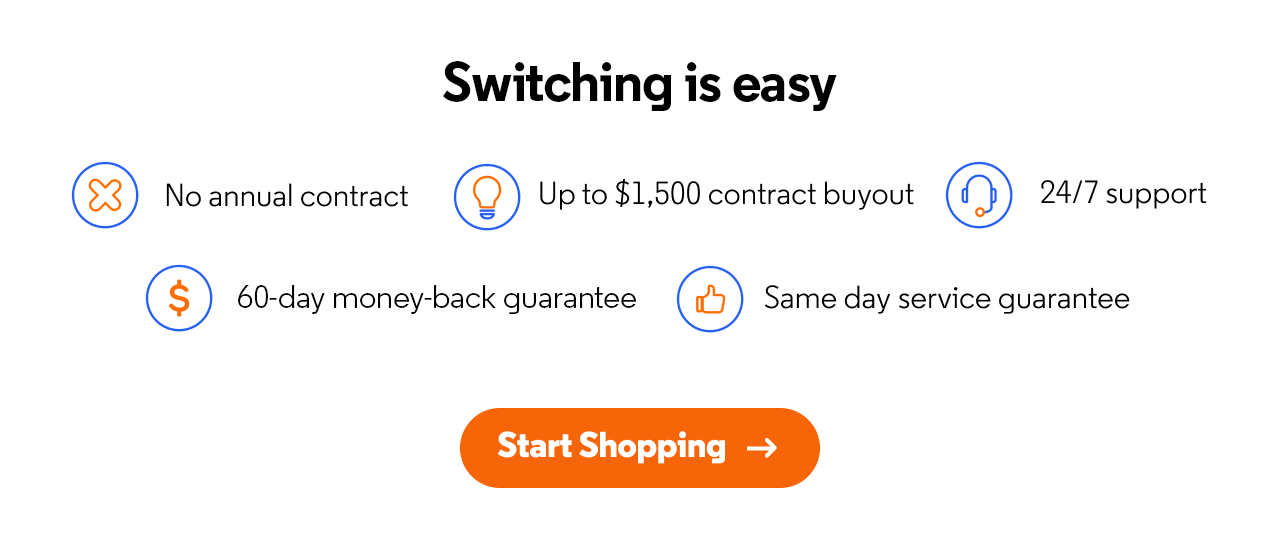Click the thumbs-up icon for same day service

tap(710, 298)
